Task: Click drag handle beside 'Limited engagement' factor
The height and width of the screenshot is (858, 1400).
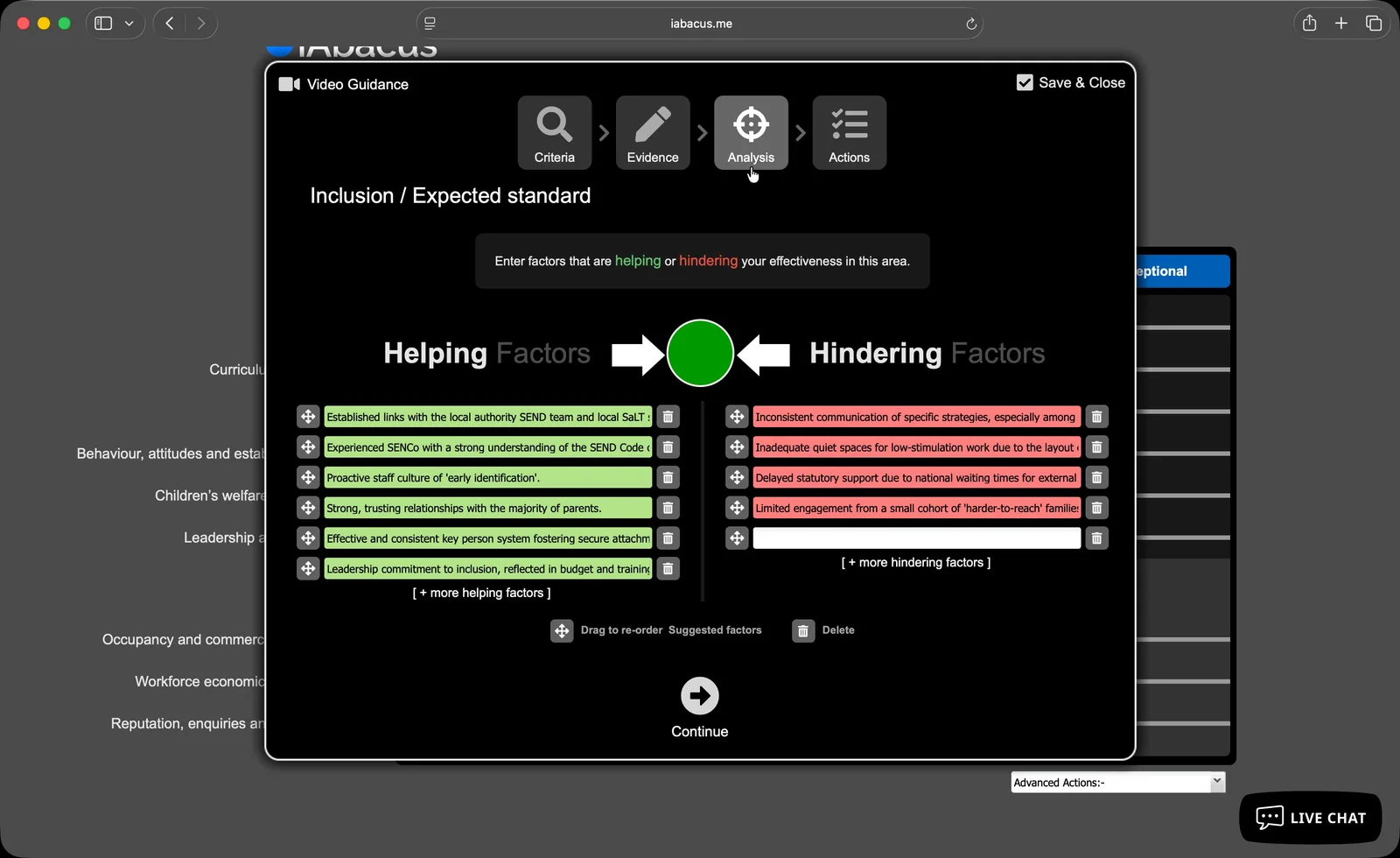Action: [x=737, y=508]
